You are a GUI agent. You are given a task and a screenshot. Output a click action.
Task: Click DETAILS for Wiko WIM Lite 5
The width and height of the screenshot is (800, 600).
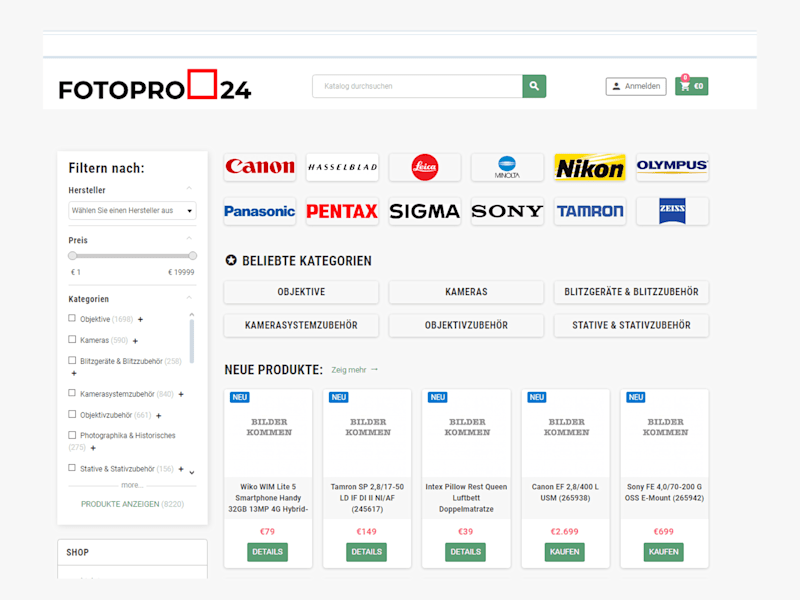pyautogui.click(x=267, y=552)
